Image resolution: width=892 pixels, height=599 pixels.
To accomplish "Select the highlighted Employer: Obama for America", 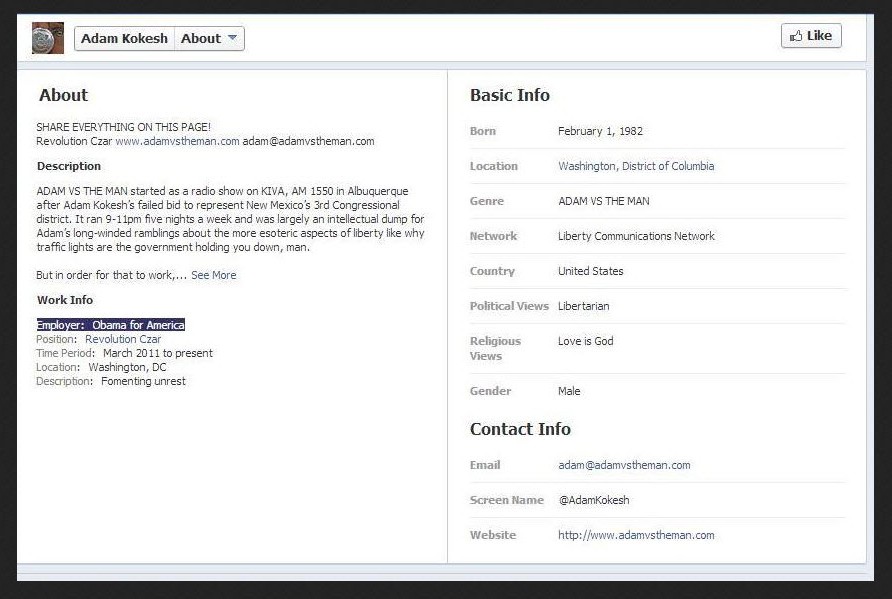I will tap(111, 325).
